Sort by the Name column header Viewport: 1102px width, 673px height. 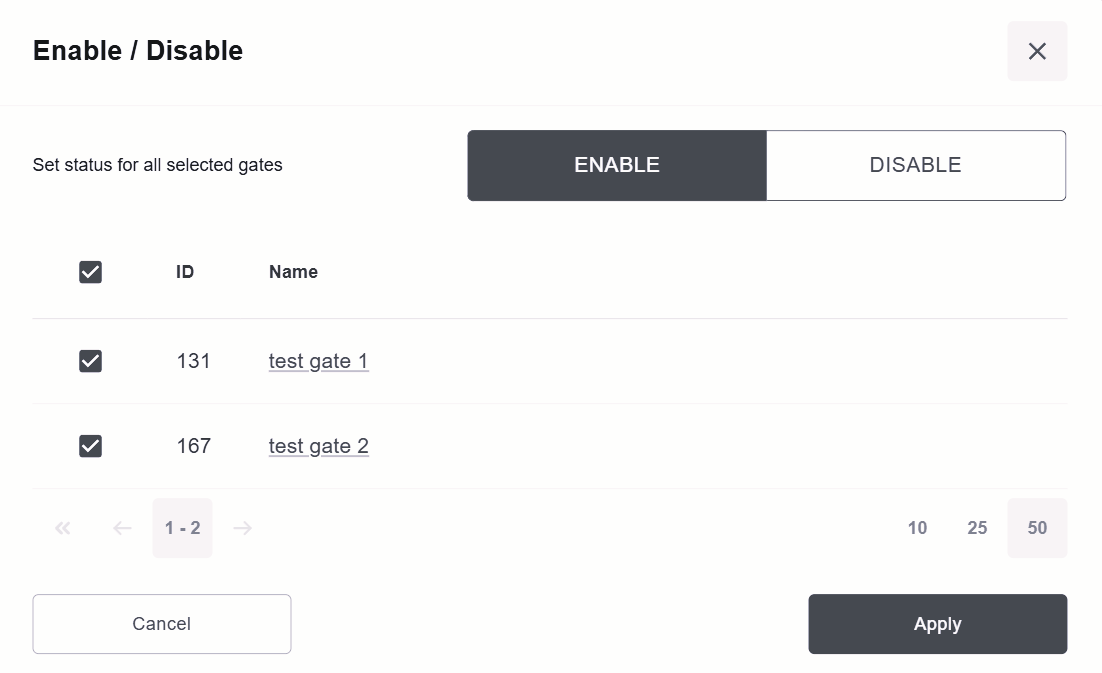pyautogui.click(x=293, y=272)
